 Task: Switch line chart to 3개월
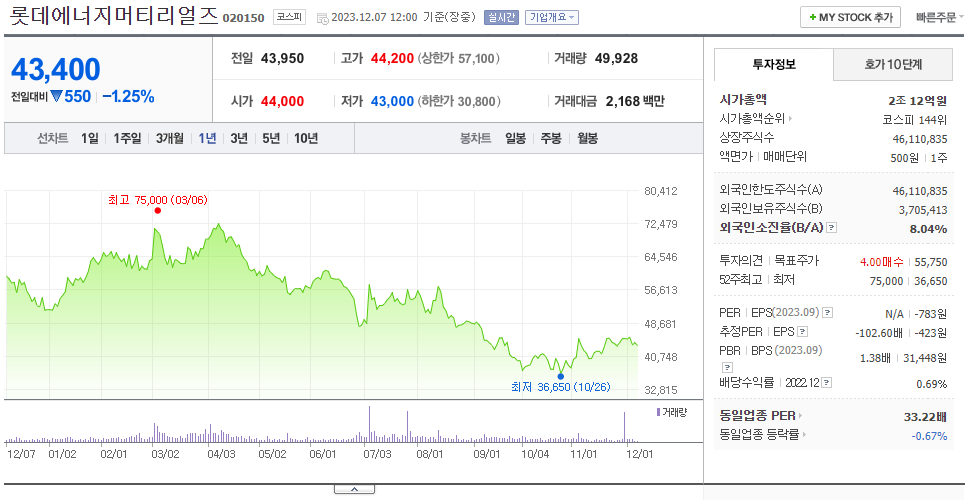[170, 138]
